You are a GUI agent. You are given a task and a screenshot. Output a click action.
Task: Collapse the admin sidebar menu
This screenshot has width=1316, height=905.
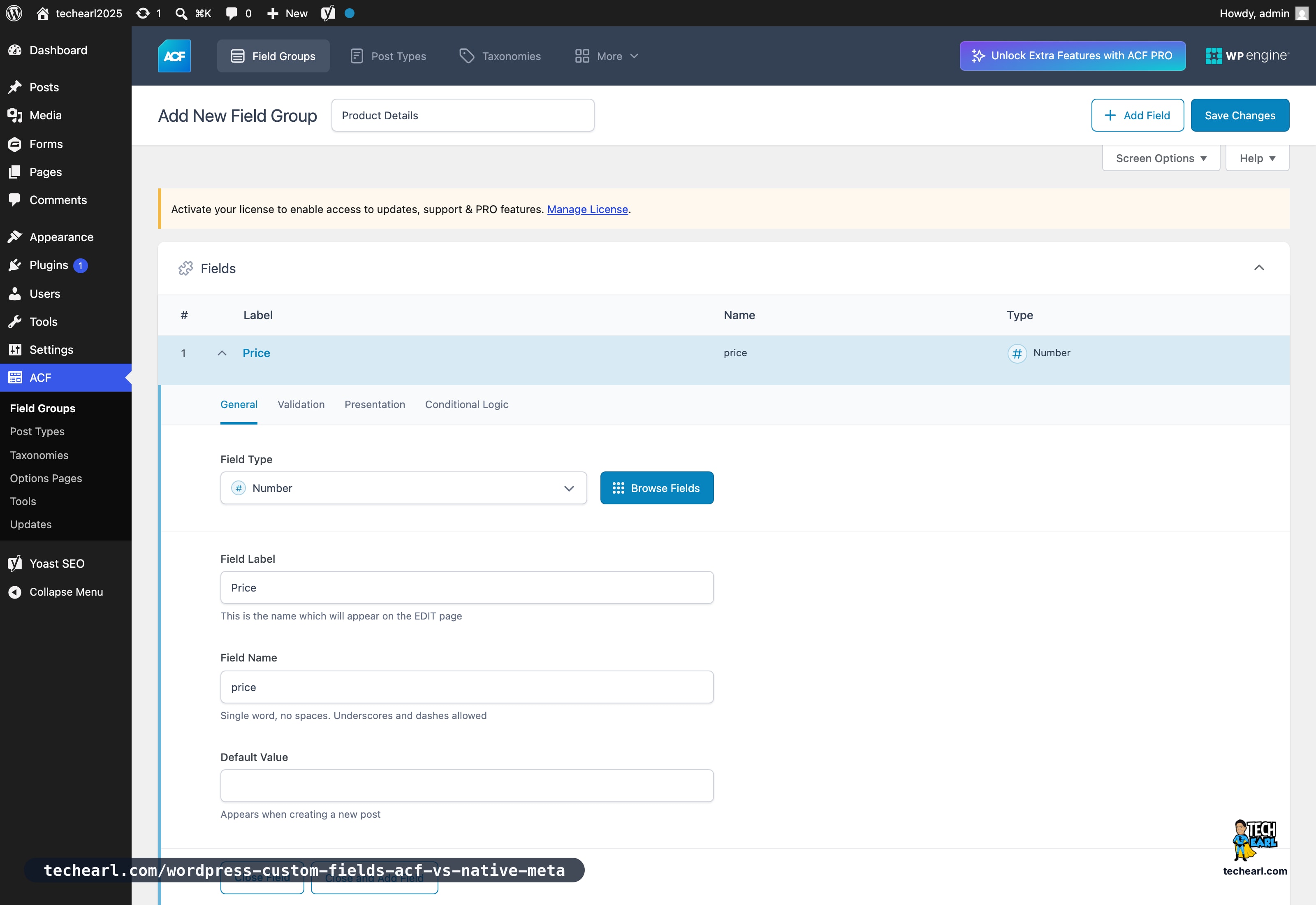[66, 592]
